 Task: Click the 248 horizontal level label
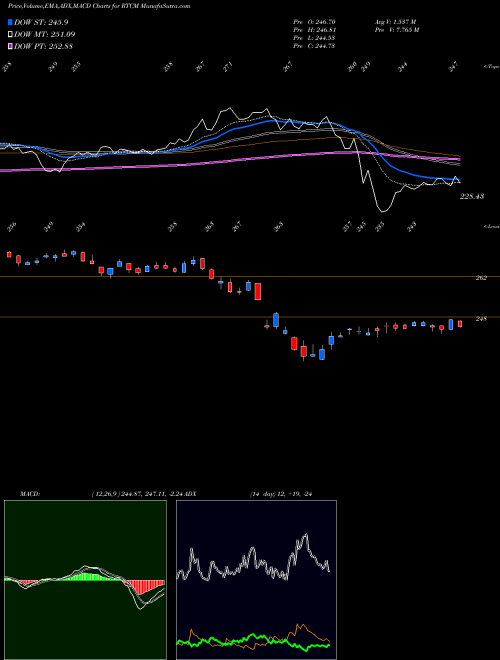pos(481,319)
